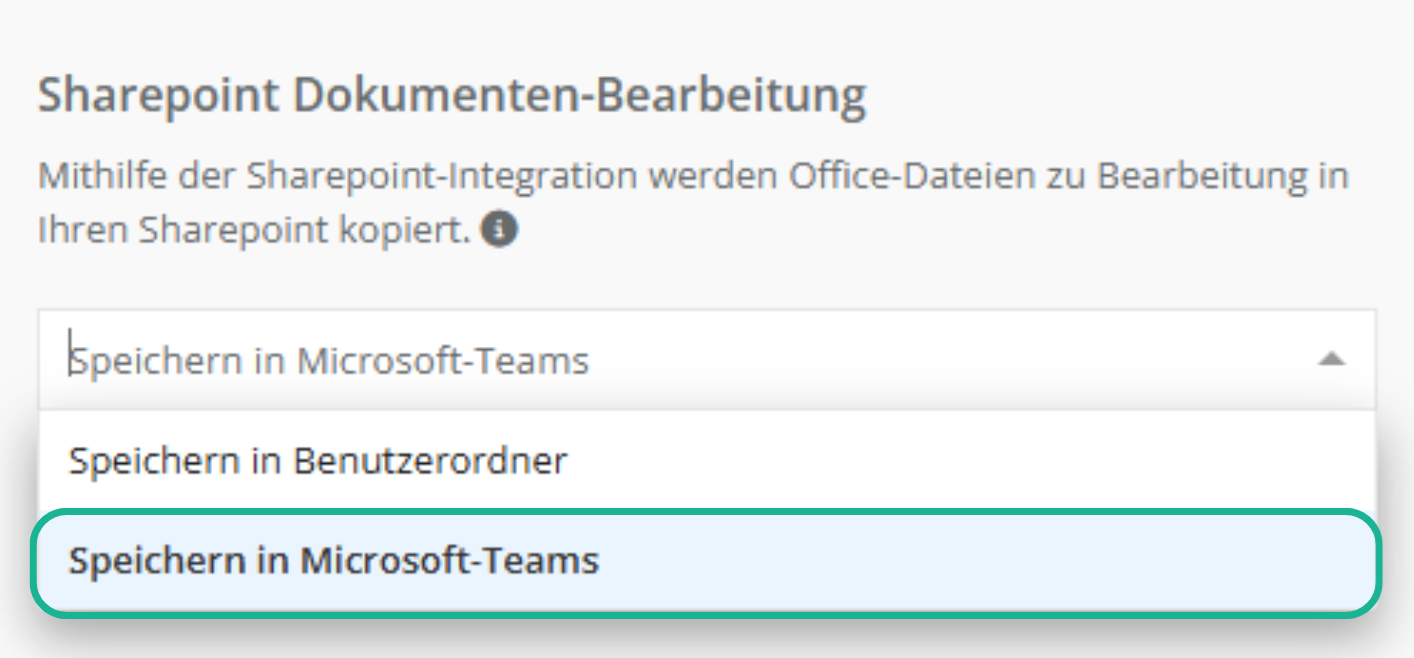Close the storage location dropdown via its caret
Screen dimensions: 1414x658
[x=1330, y=359]
